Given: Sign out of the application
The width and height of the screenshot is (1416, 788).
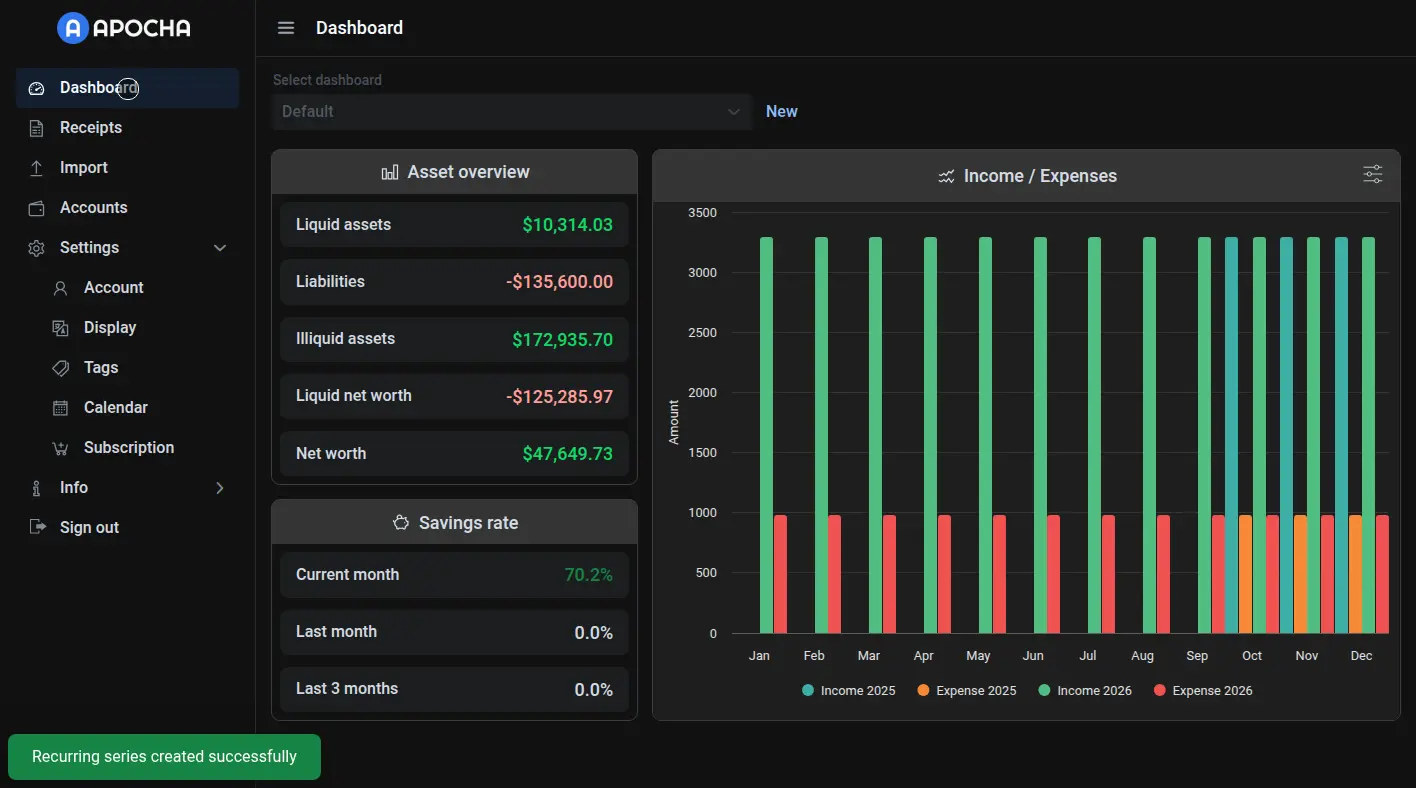Looking at the screenshot, I should (x=89, y=528).
